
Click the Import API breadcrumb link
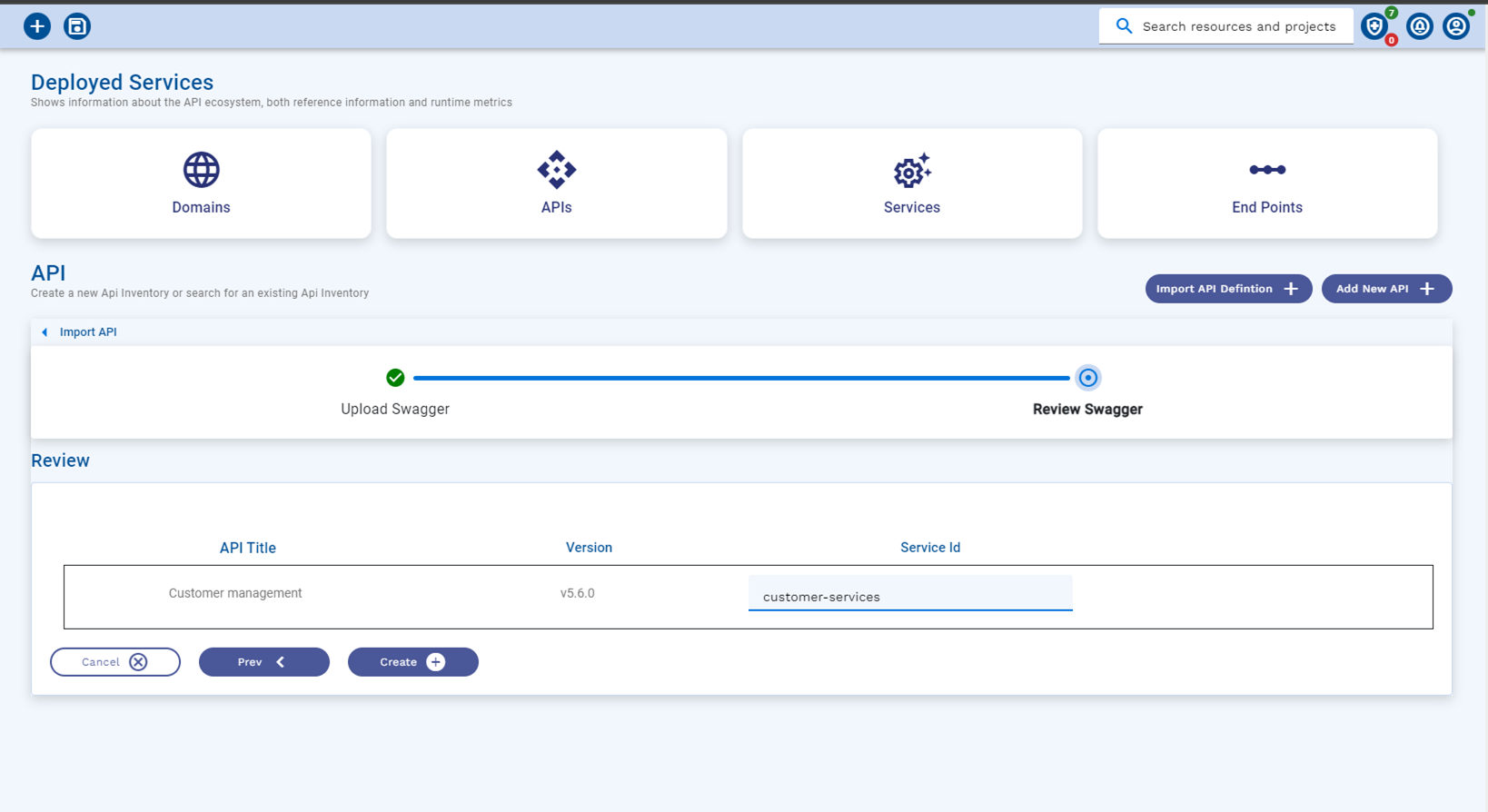click(88, 332)
